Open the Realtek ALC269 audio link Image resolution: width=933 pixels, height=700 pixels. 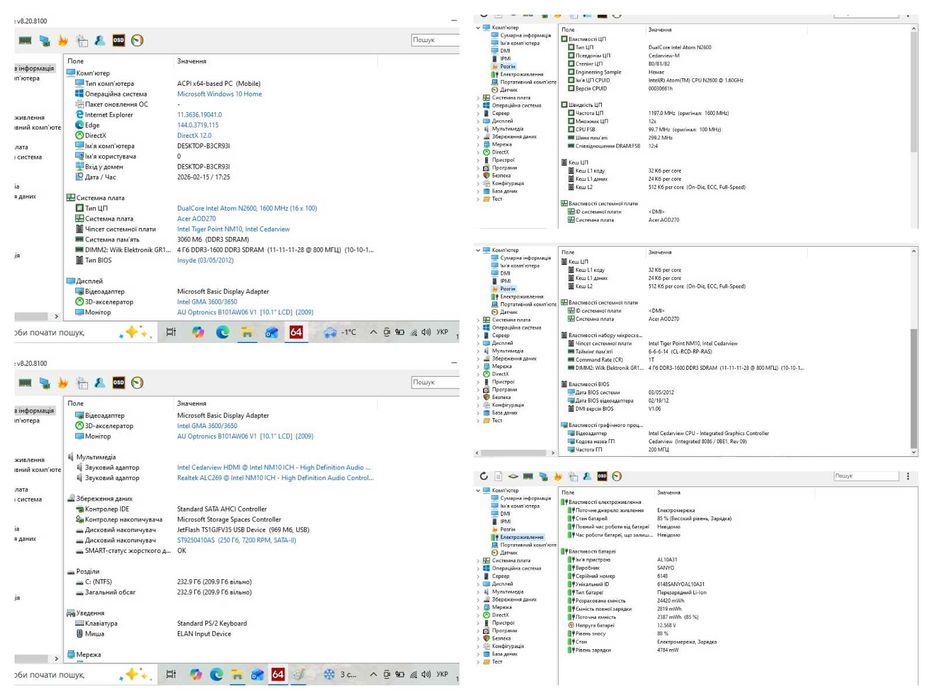pos(275,478)
